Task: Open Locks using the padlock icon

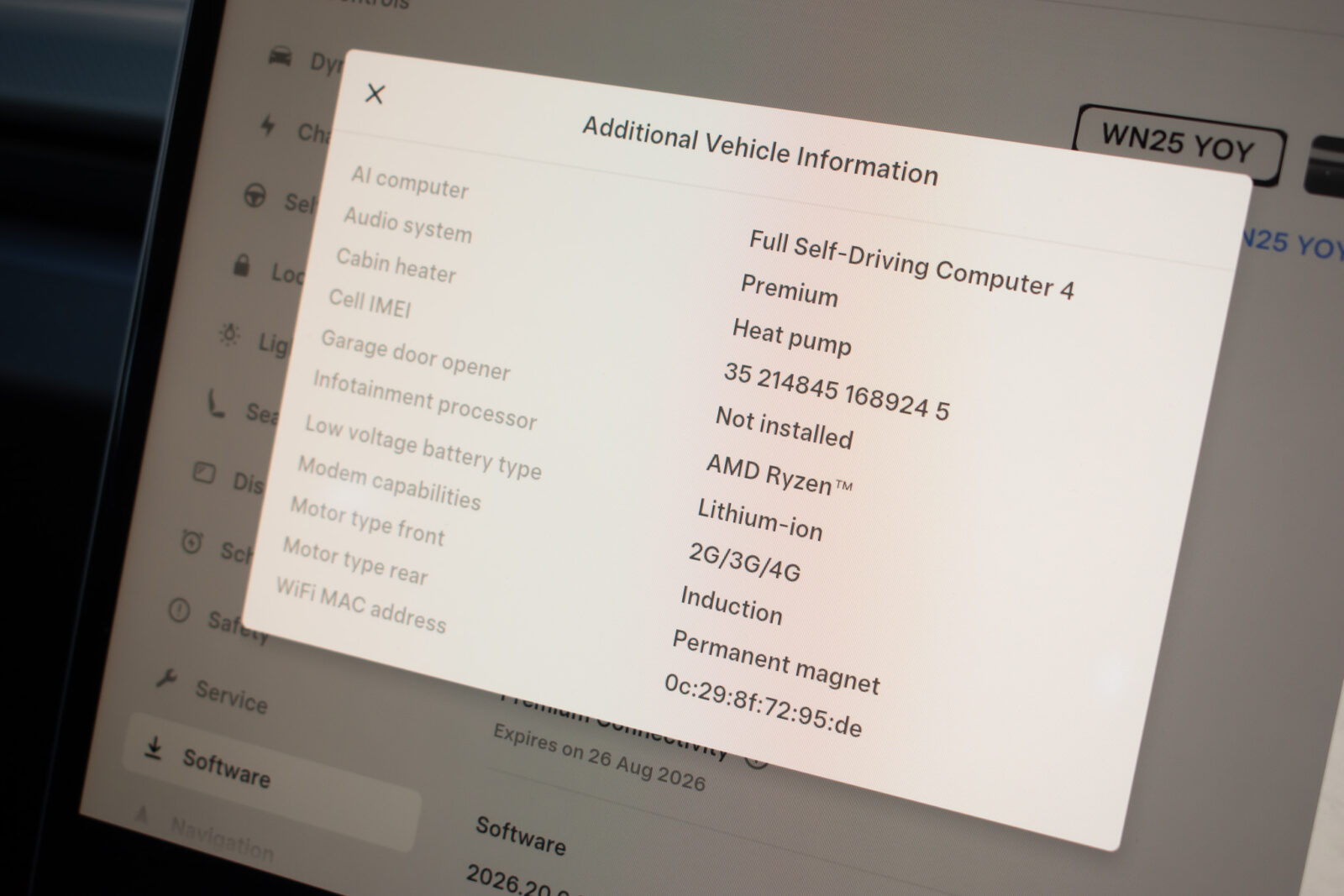Action: coord(241,266)
